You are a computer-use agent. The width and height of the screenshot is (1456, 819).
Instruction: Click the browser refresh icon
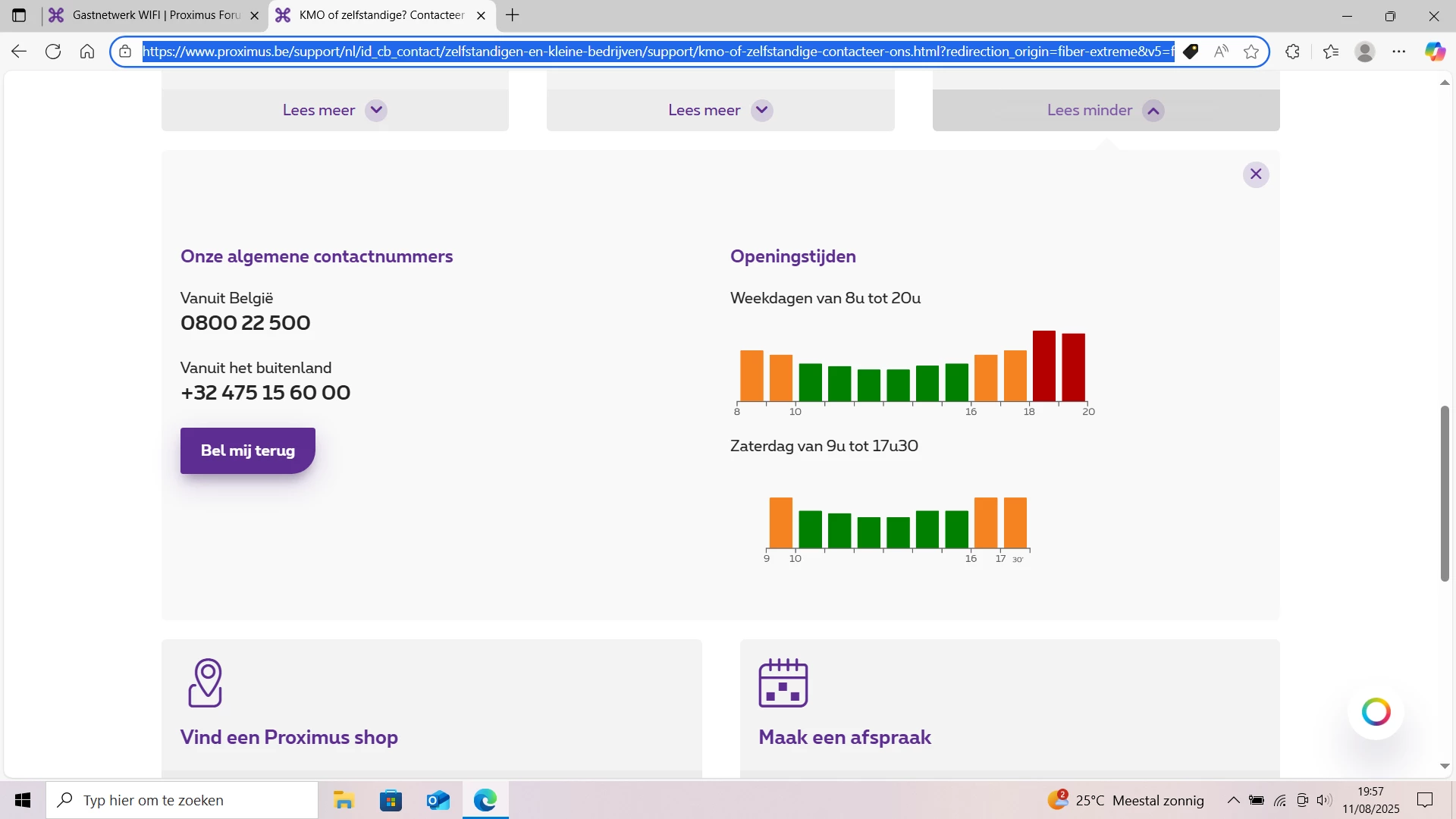[x=53, y=52]
